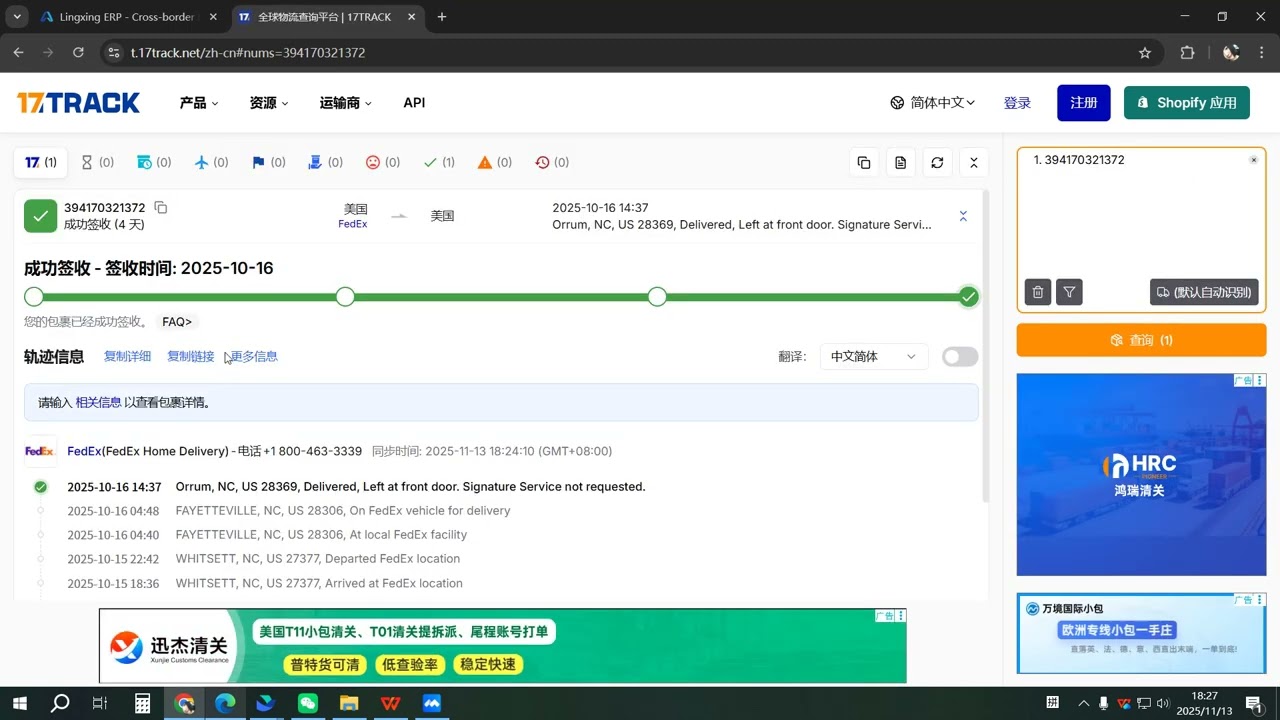This screenshot has height=720, width=1280.
Task: Copy all results via toolbar copy icon
Action: coord(864,162)
